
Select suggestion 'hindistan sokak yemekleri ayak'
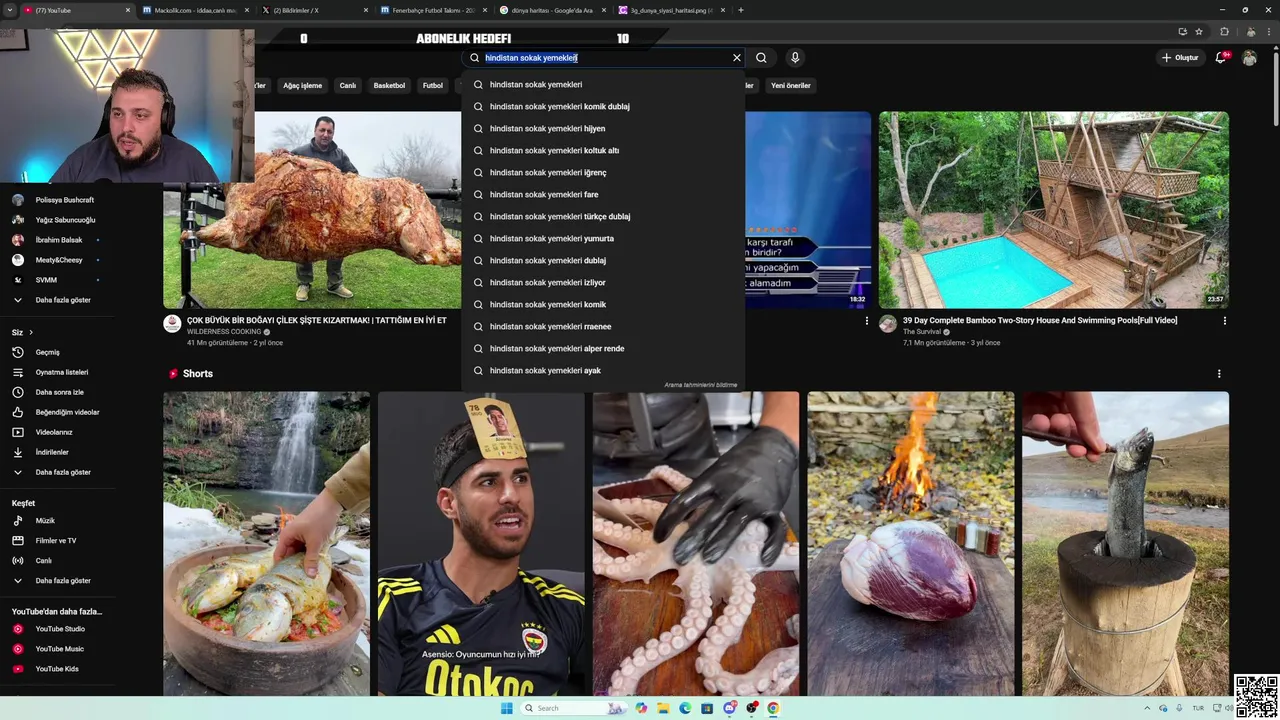click(603, 371)
